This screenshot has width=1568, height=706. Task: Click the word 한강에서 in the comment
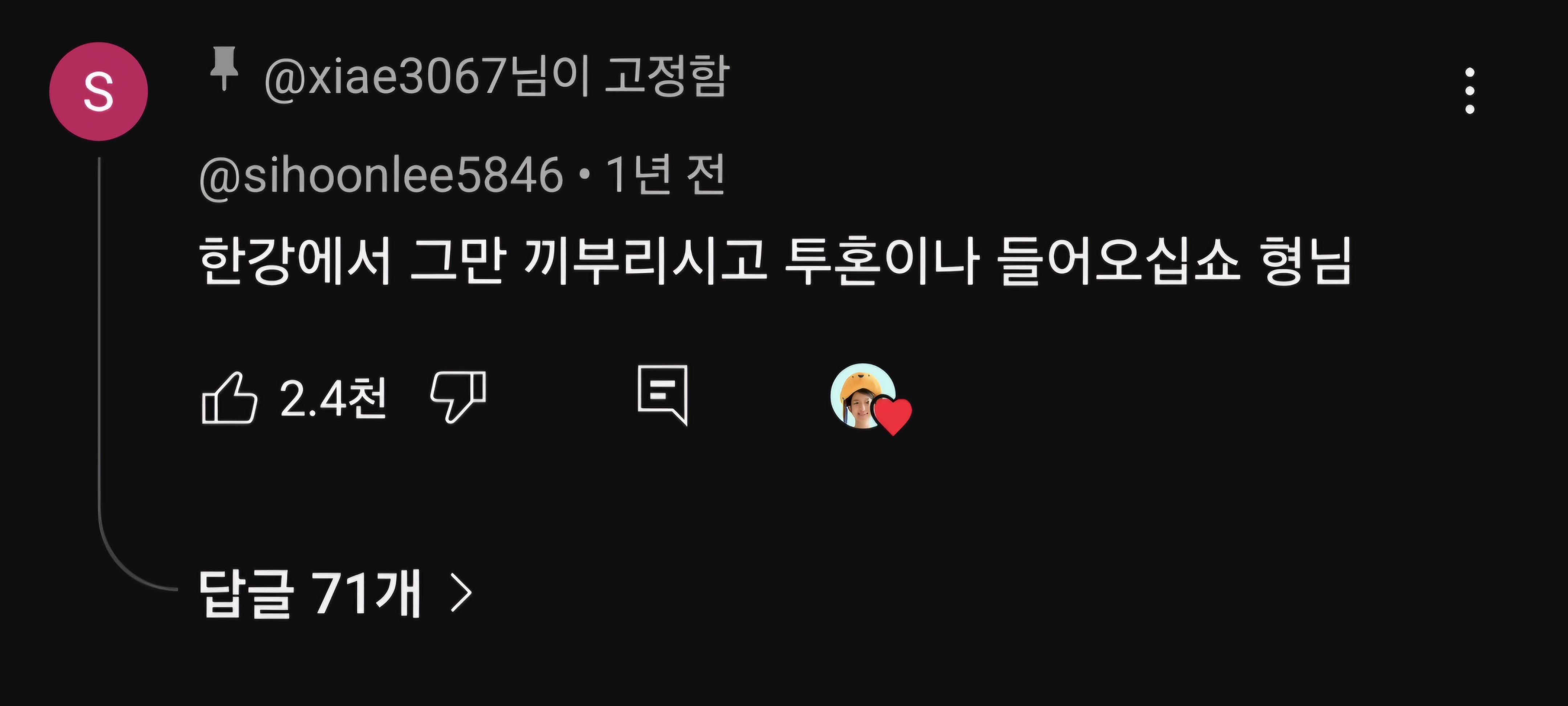(295, 260)
